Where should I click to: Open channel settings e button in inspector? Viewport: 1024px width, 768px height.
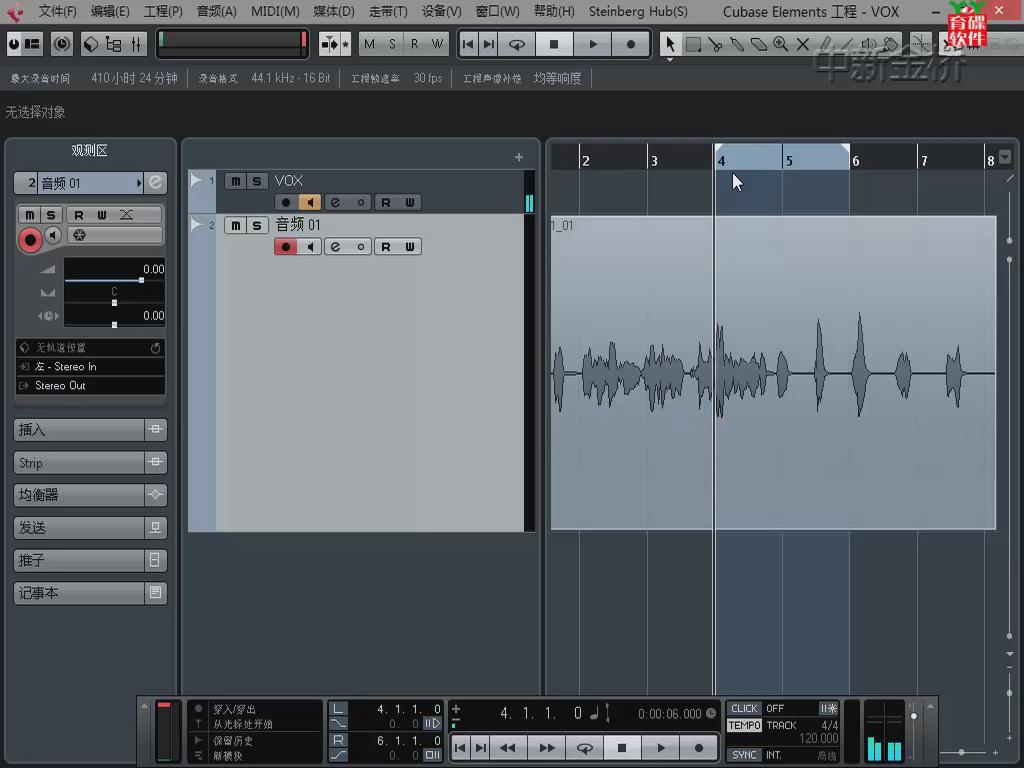(155, 183)
